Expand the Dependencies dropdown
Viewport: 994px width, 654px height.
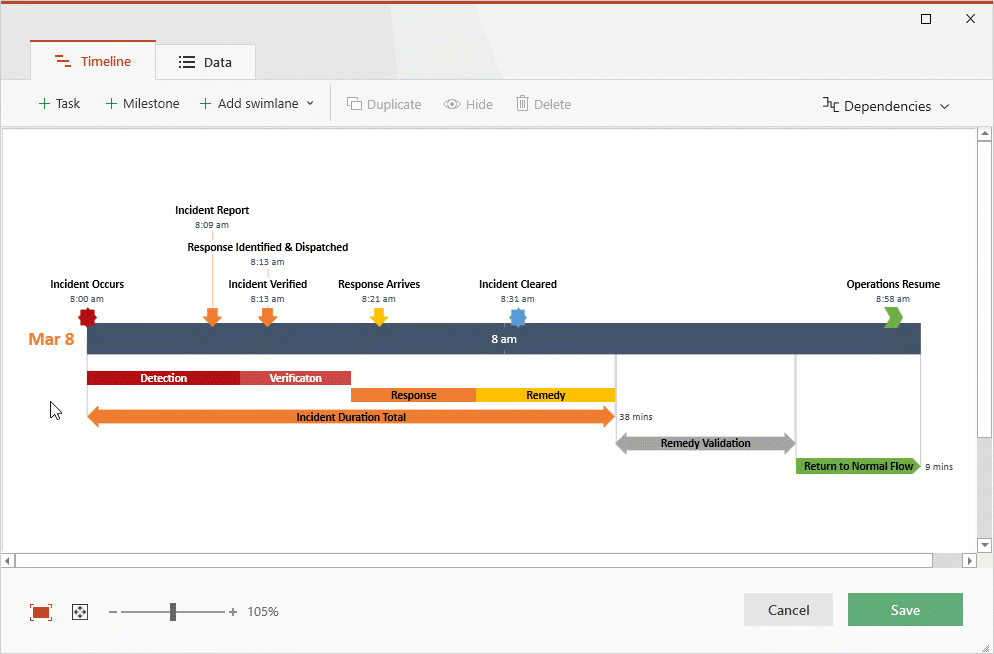(885, 106)
